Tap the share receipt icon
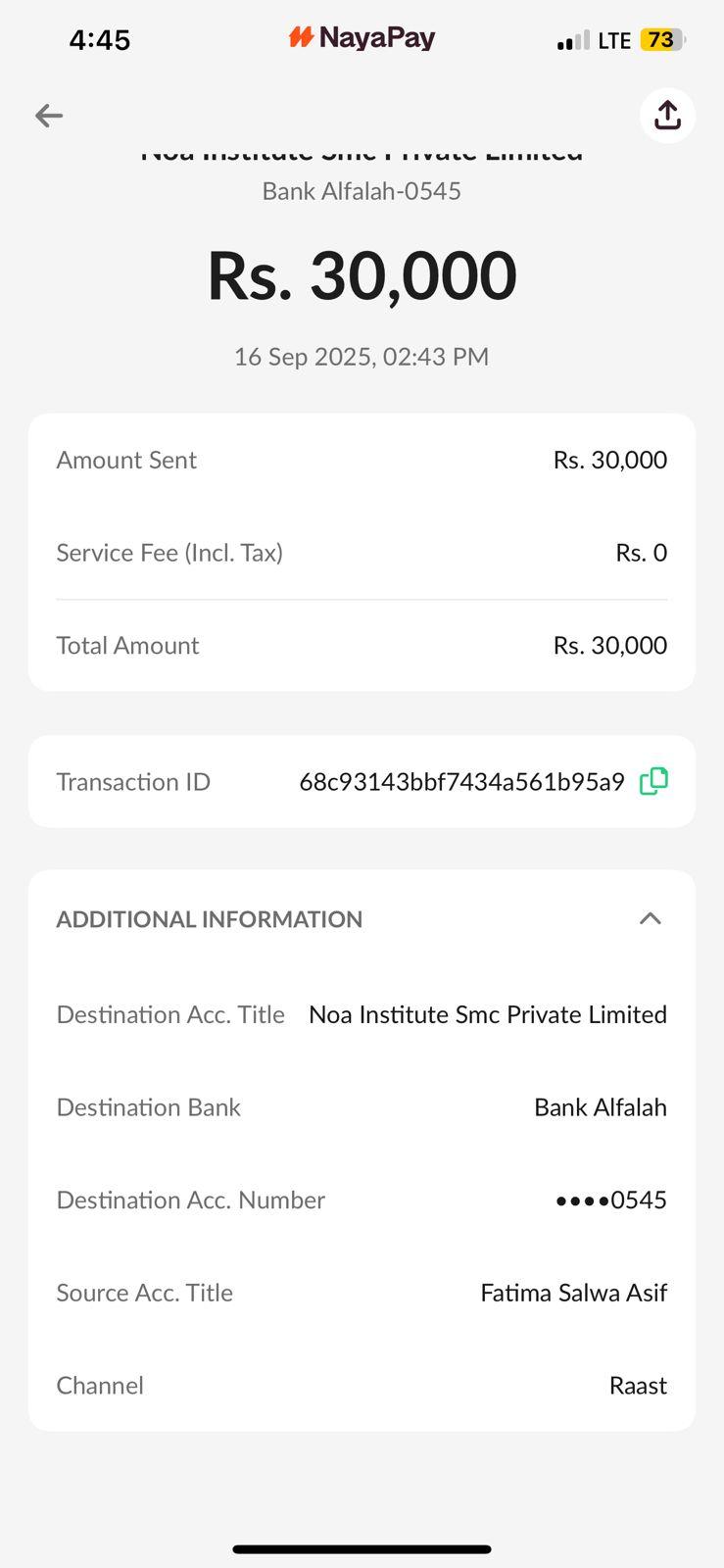Viewport: 724px width, 1568px height. (667, 116)
